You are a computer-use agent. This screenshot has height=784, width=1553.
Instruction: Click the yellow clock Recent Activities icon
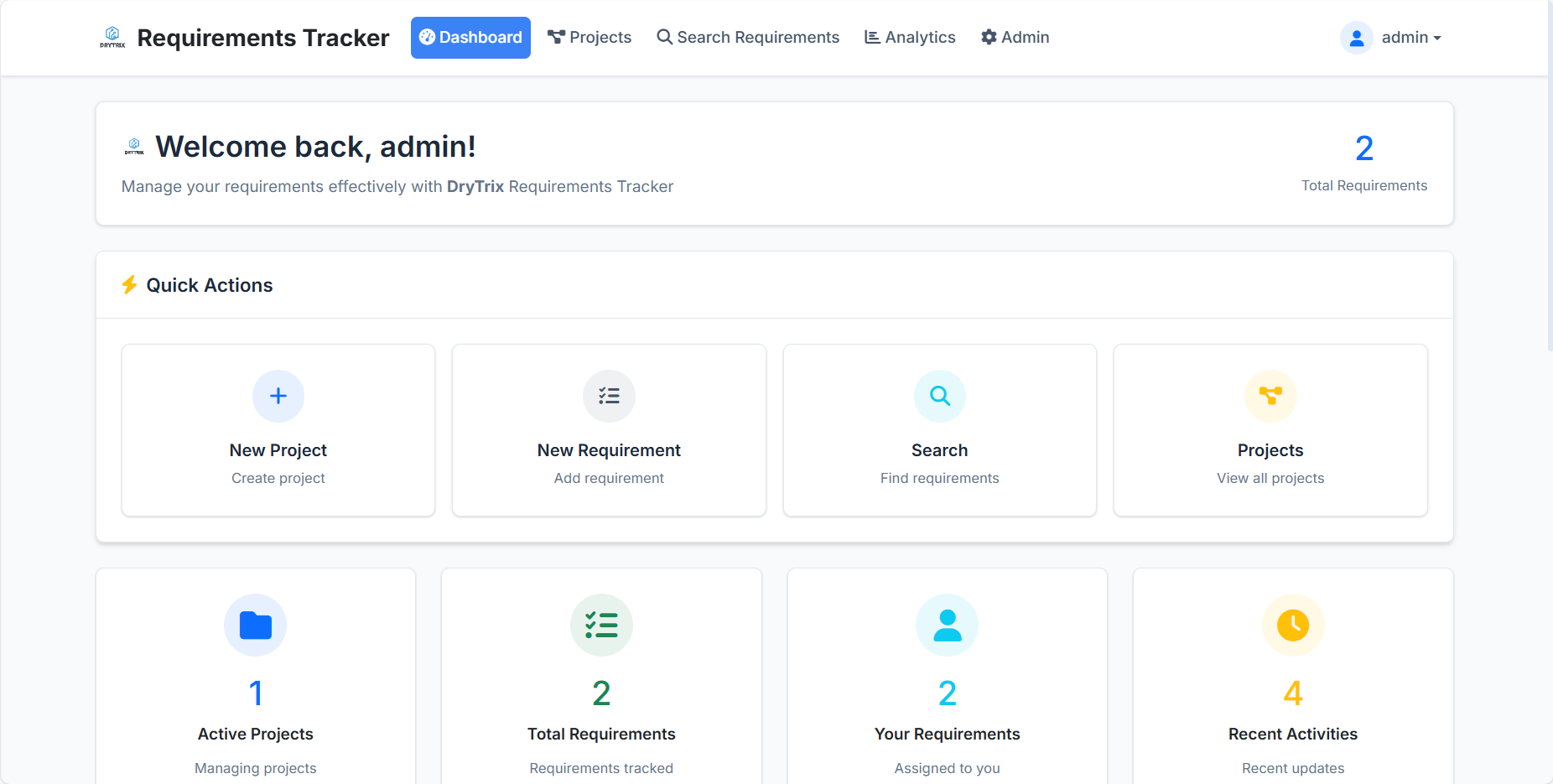[x=1292, y=626]
